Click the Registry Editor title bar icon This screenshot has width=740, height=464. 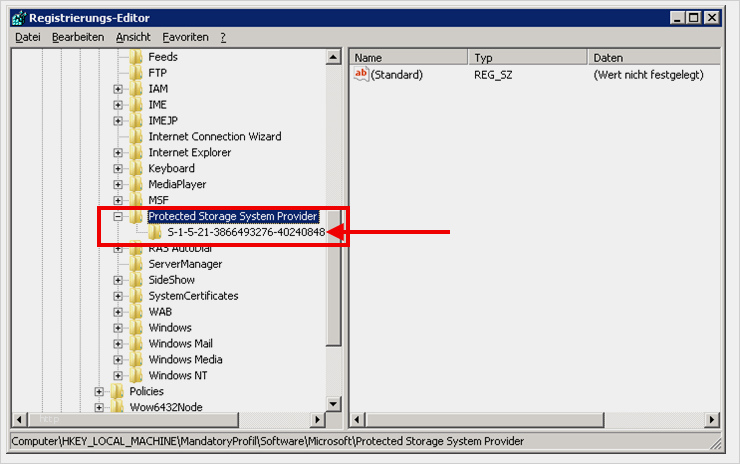pos(17,17)
